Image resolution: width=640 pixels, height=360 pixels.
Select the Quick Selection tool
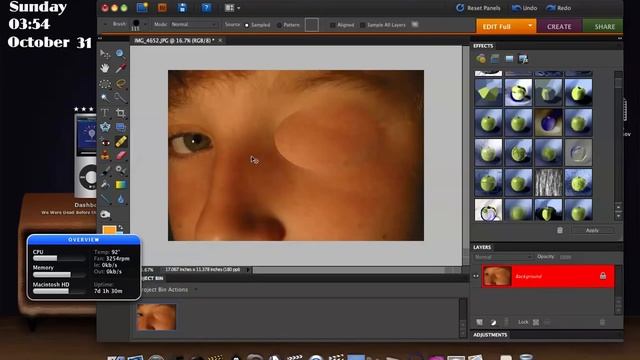coord(120,98)
